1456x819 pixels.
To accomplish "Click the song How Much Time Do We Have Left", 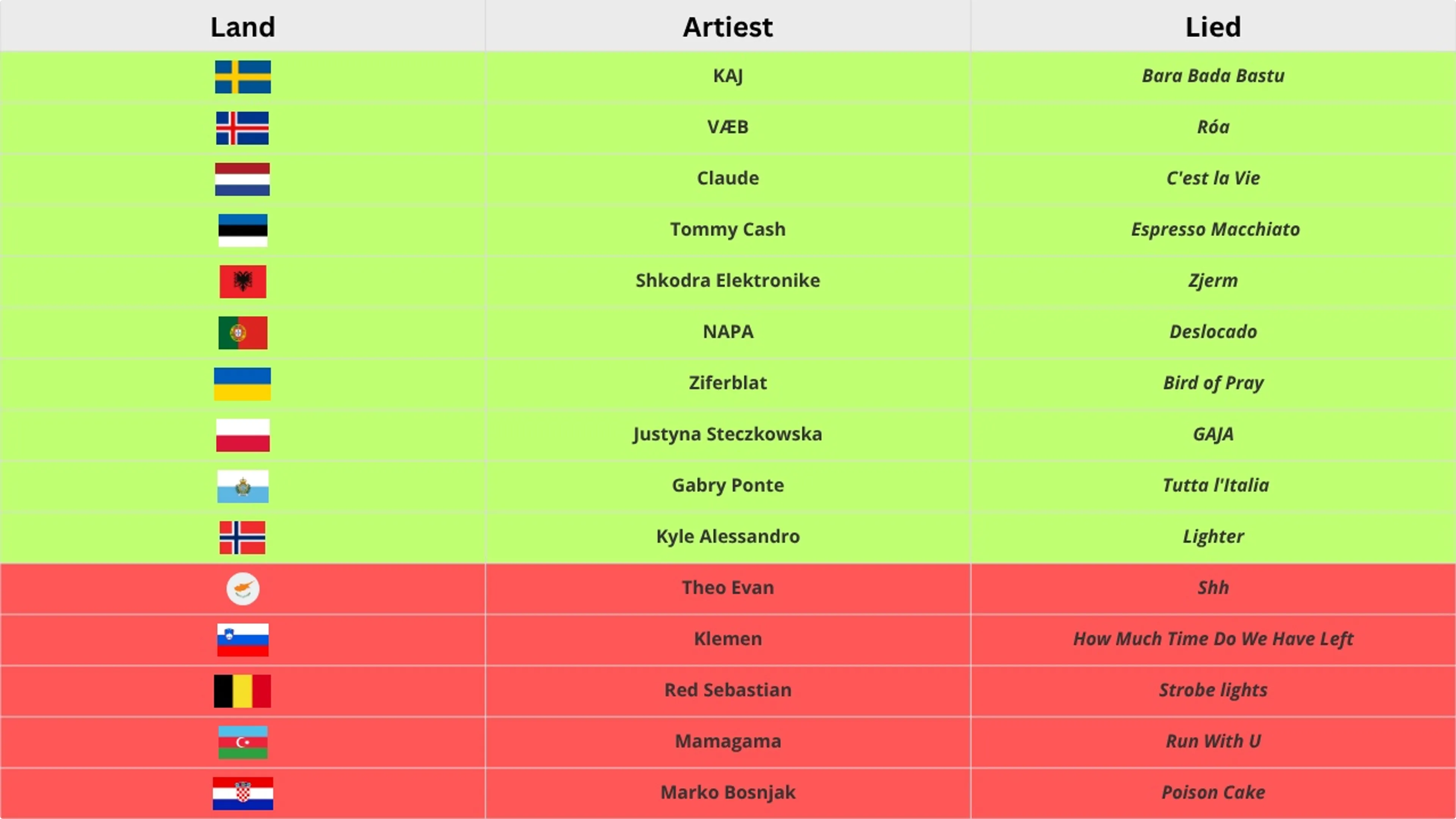I will click(x=1213, y=639).
